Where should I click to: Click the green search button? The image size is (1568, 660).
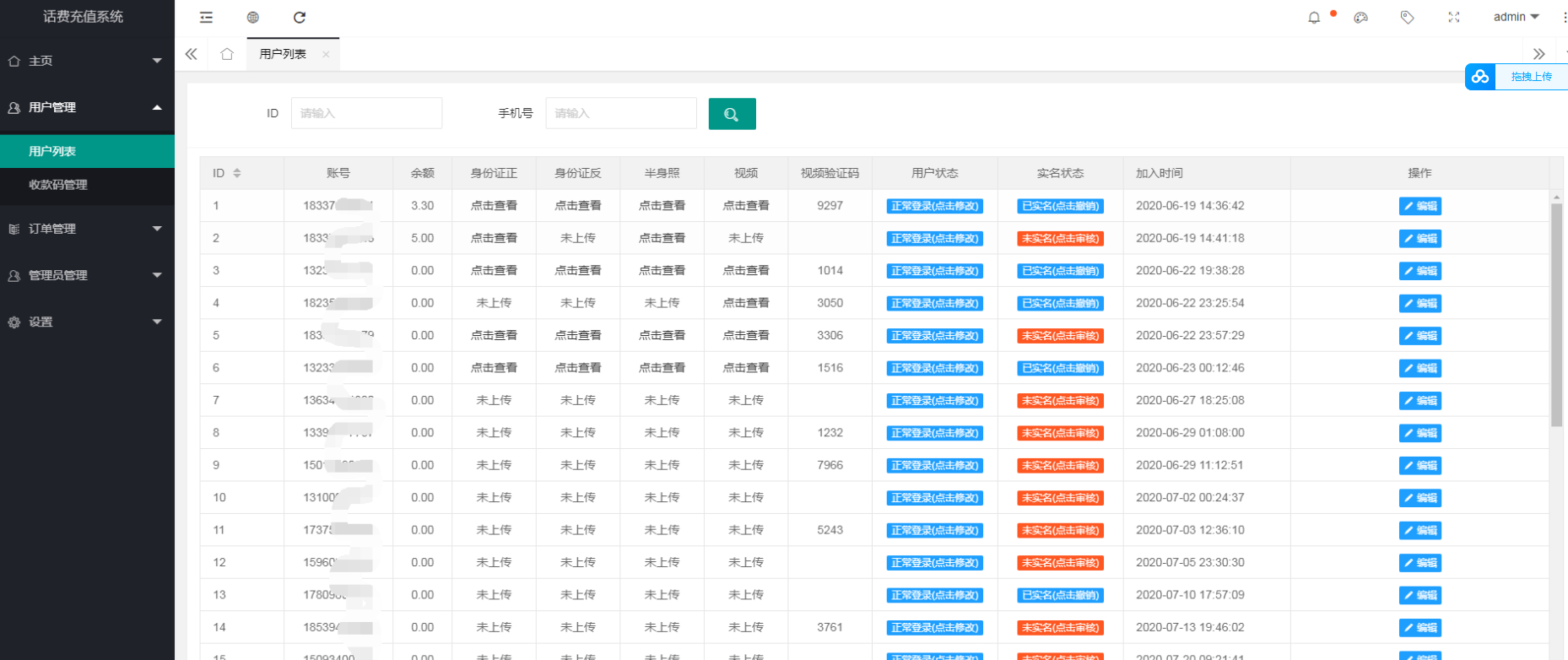click(x=732, y=113)
